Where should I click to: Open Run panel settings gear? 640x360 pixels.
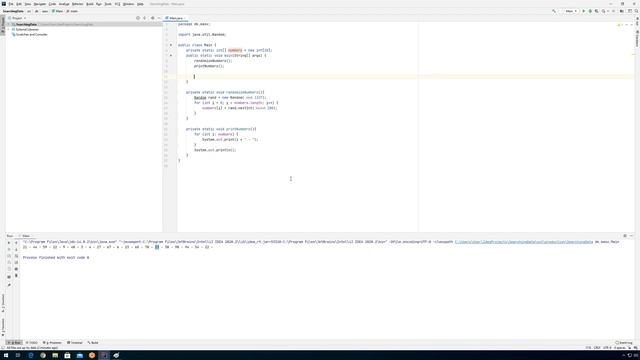[625, 236]
